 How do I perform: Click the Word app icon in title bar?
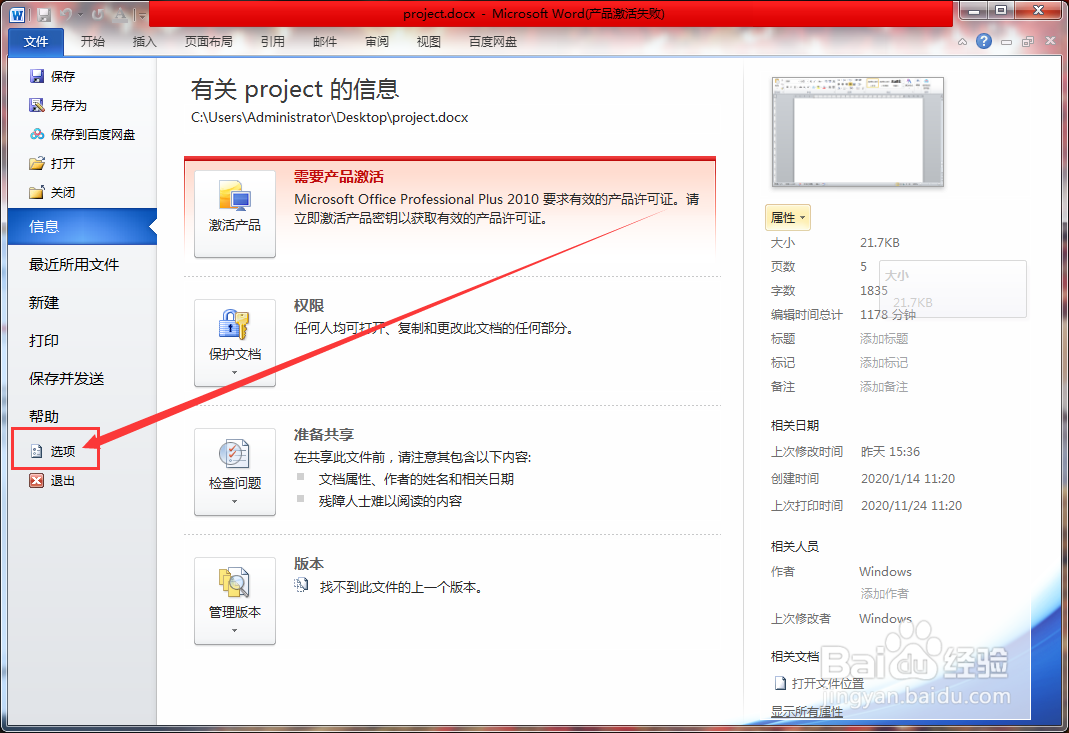(x=17, y=14)
